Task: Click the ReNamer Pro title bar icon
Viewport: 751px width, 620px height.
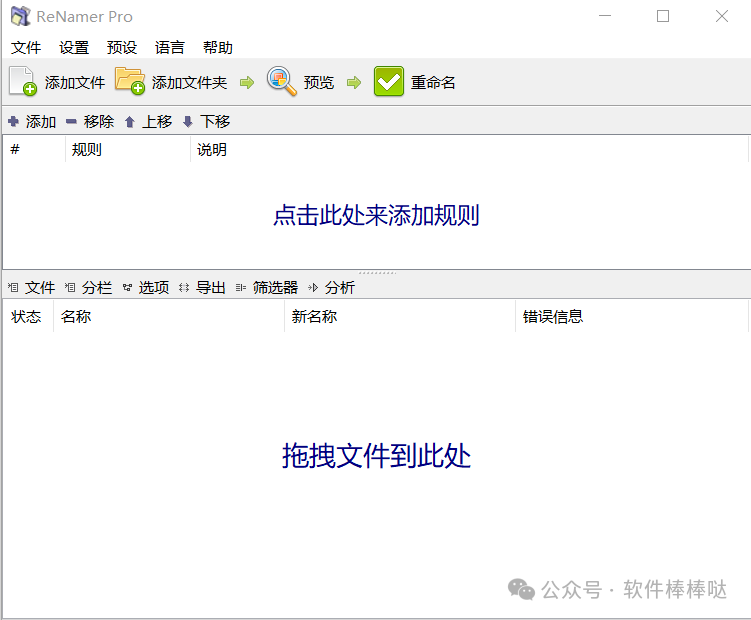Action: pyautogui.click(x=20, y=16)
